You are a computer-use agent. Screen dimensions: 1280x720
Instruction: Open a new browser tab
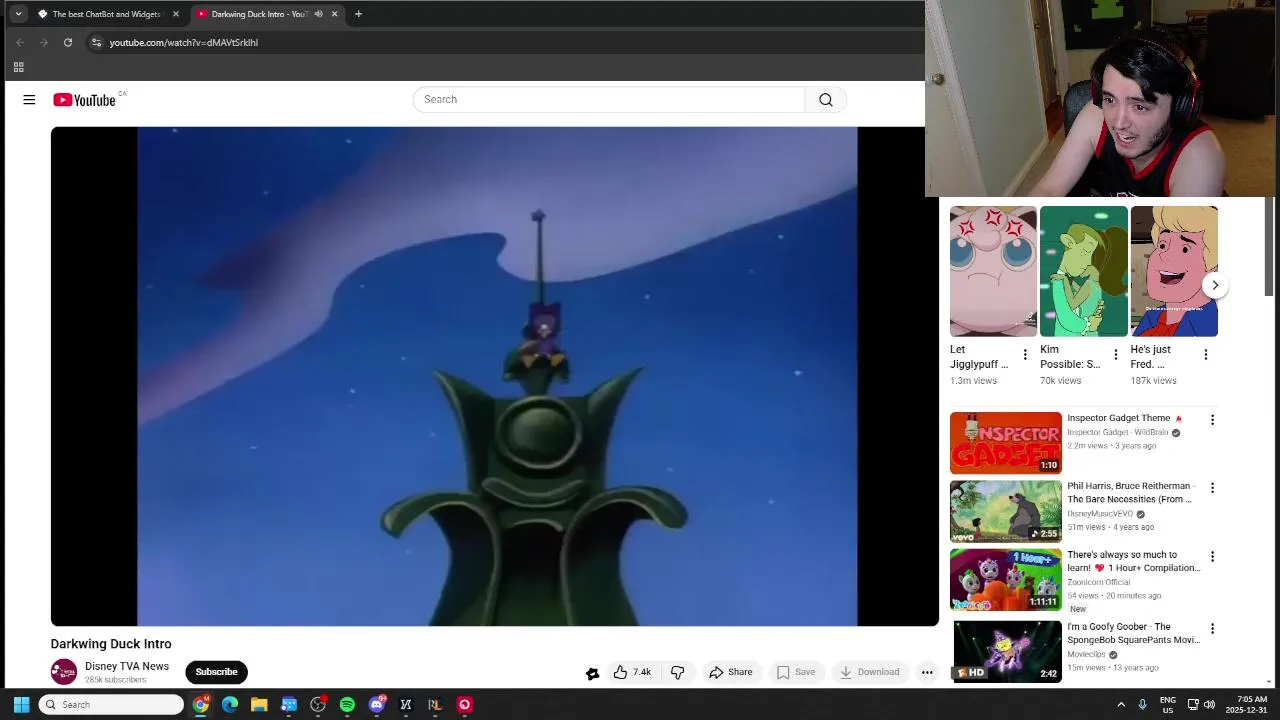pyautogui.click(x=358, y=14)
